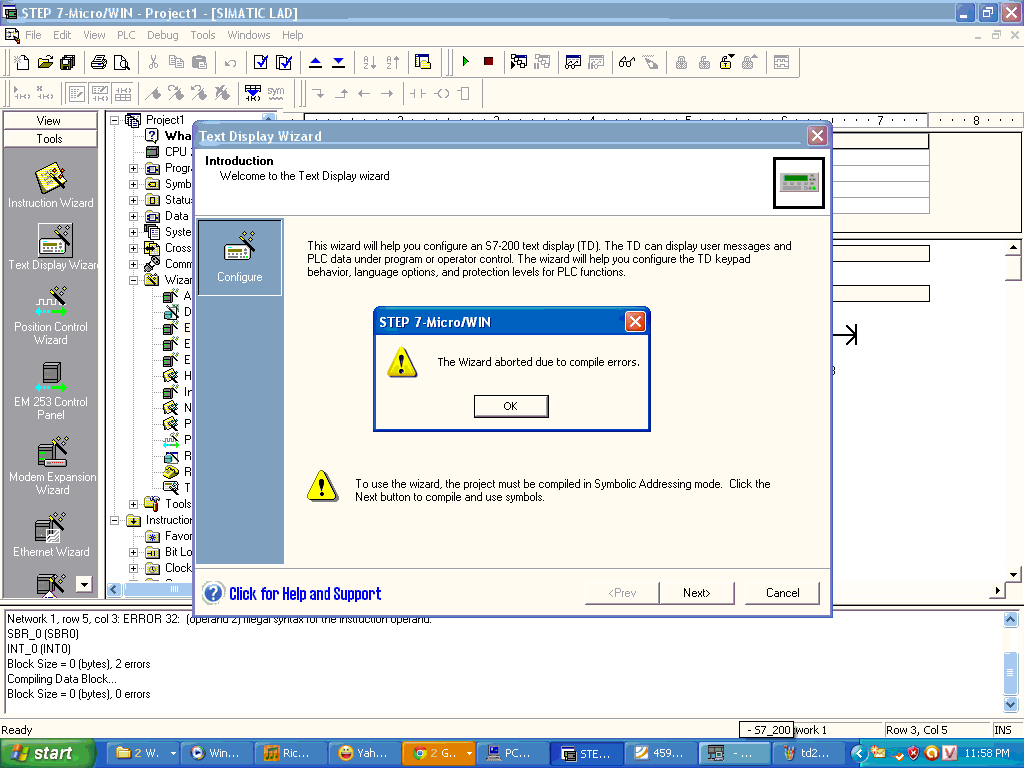This screenshot has height=768, width=1024.
Task: Click the Print Preview magnifier icon
Action: coord(121,62)
